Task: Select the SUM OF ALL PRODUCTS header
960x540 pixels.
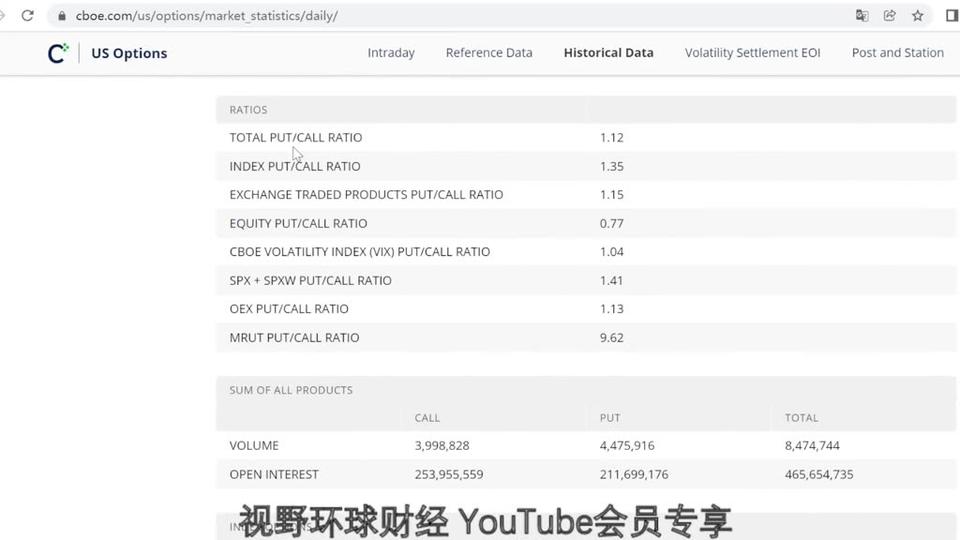Action: tap(291, 390)
